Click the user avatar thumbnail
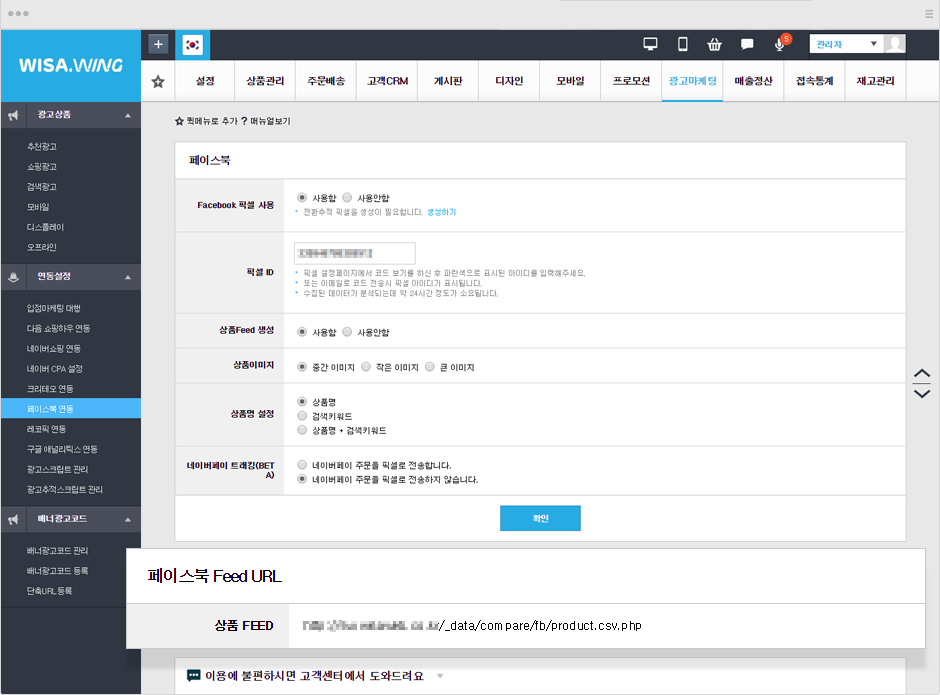The image size is (940, 695). [895, 44]
